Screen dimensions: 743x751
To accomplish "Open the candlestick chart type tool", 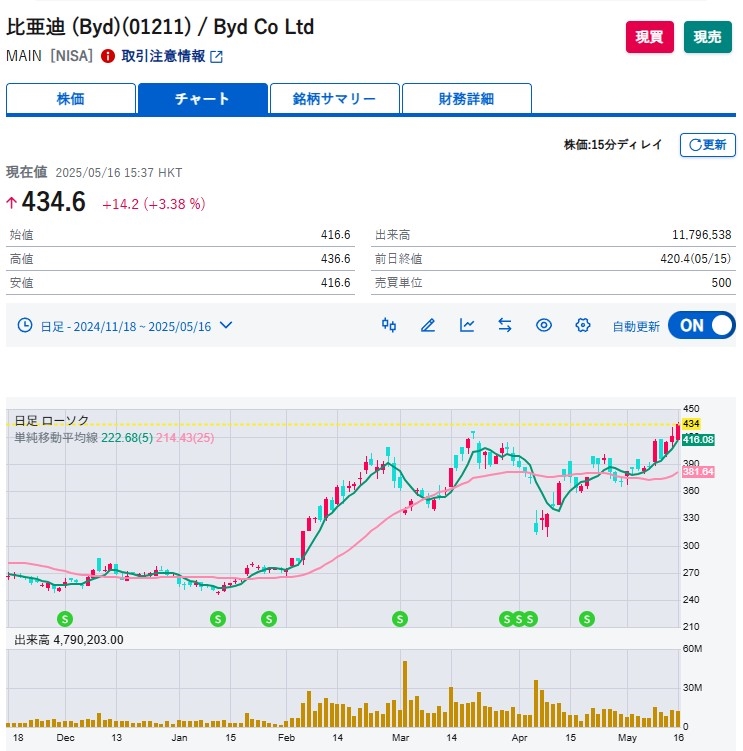I will coord(389,326).
